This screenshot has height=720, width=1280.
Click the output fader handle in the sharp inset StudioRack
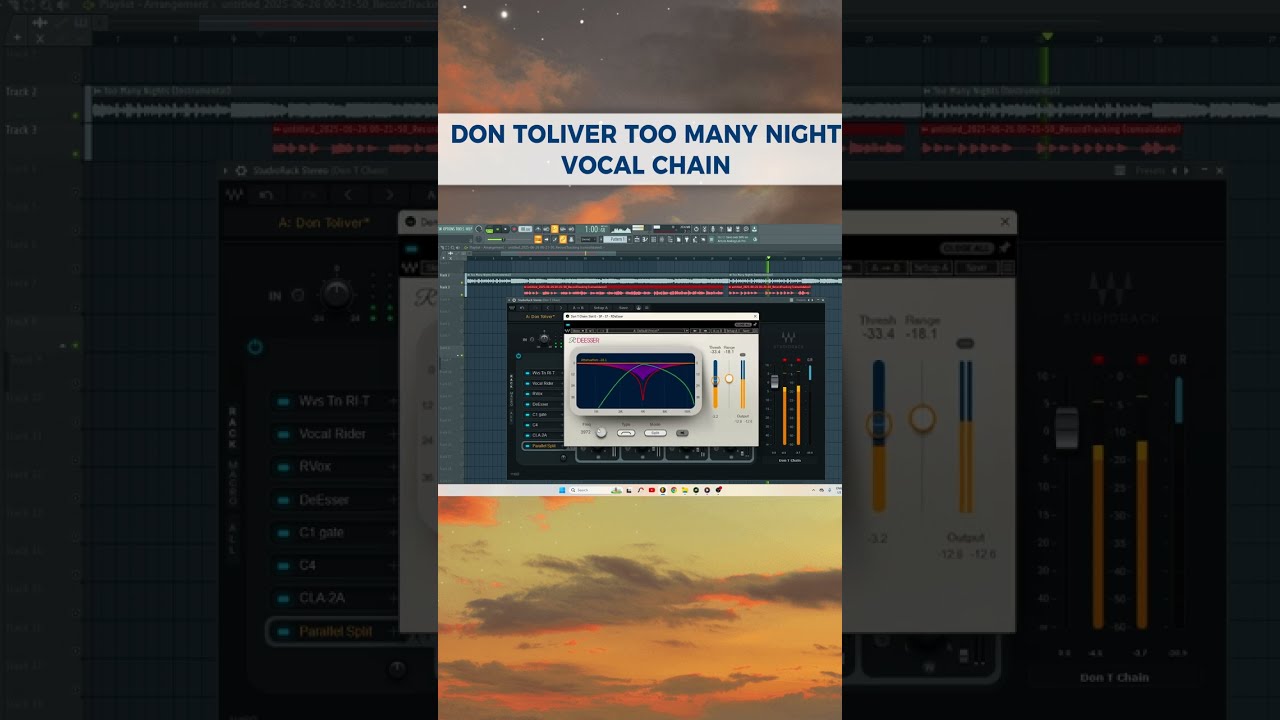tap(774, 381)
